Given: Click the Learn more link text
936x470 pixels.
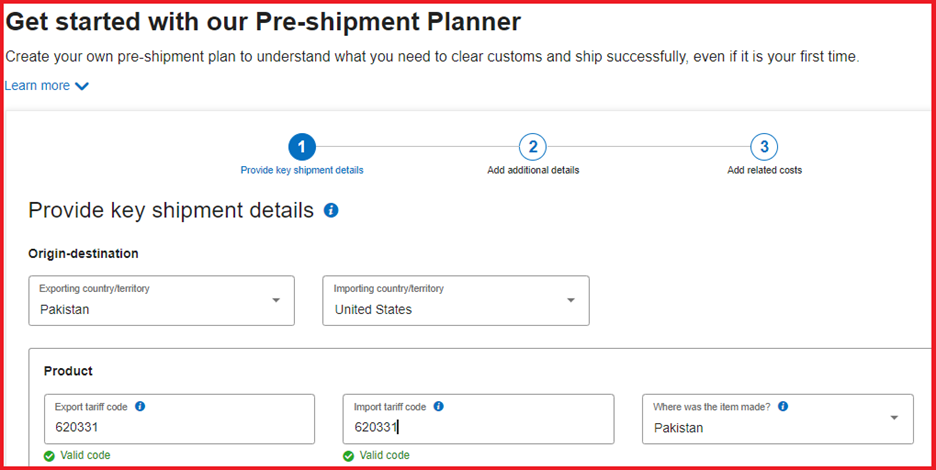Looking at the screenshot, I should [x=37, y=85].
